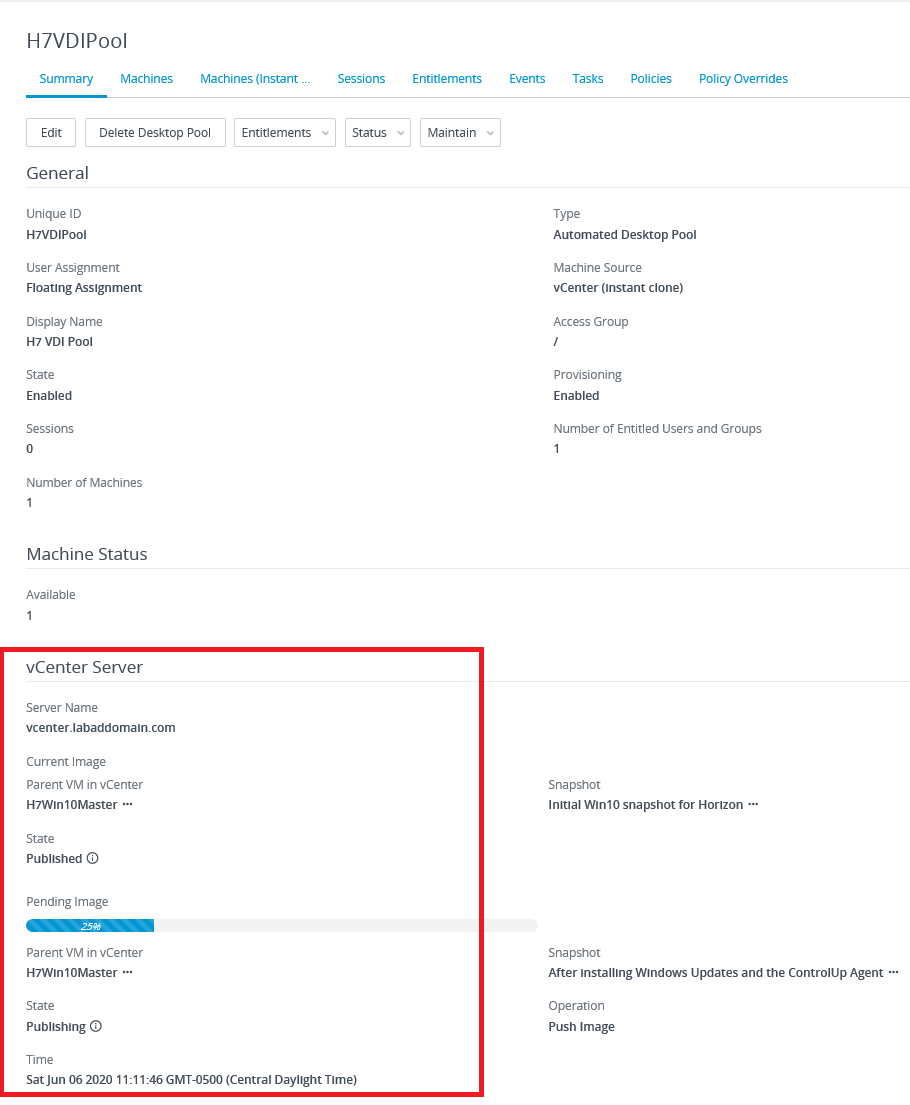Image resolution: width=910 pixels, height=1105 pixels.
Task: Open the Tasks tab
Action: click(x=588, y=79)
